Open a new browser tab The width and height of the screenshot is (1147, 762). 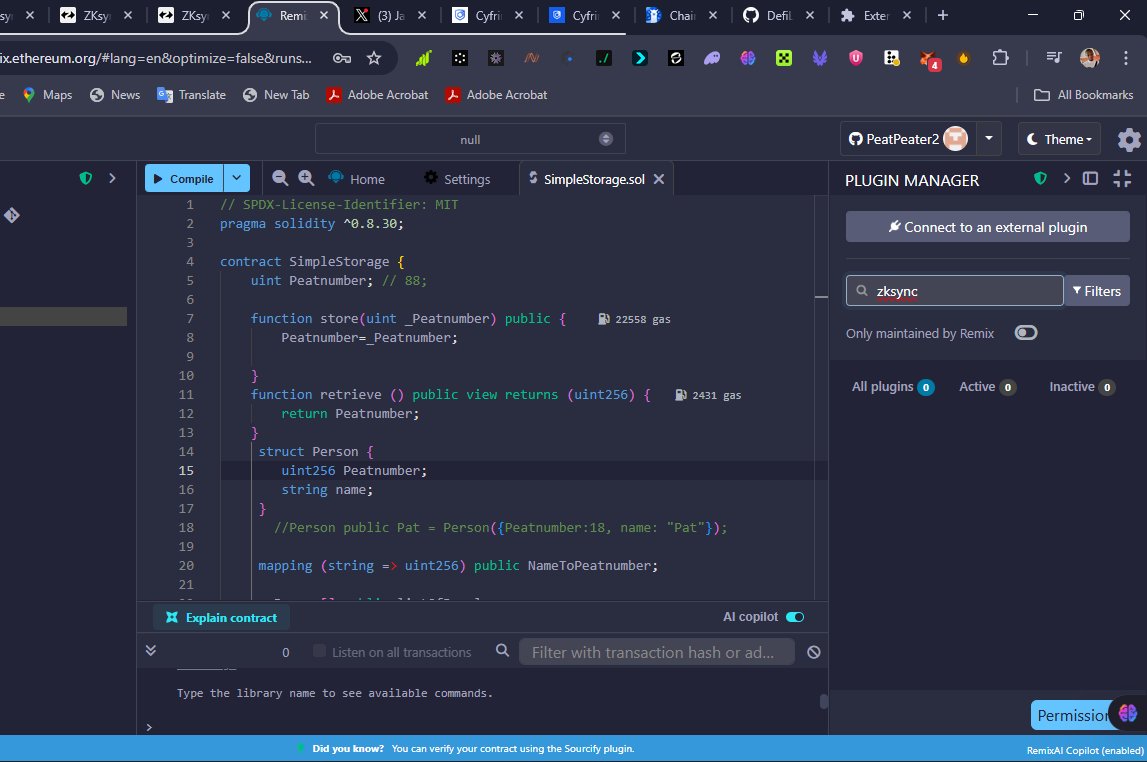pyautogui.click(x=942, y=15)
